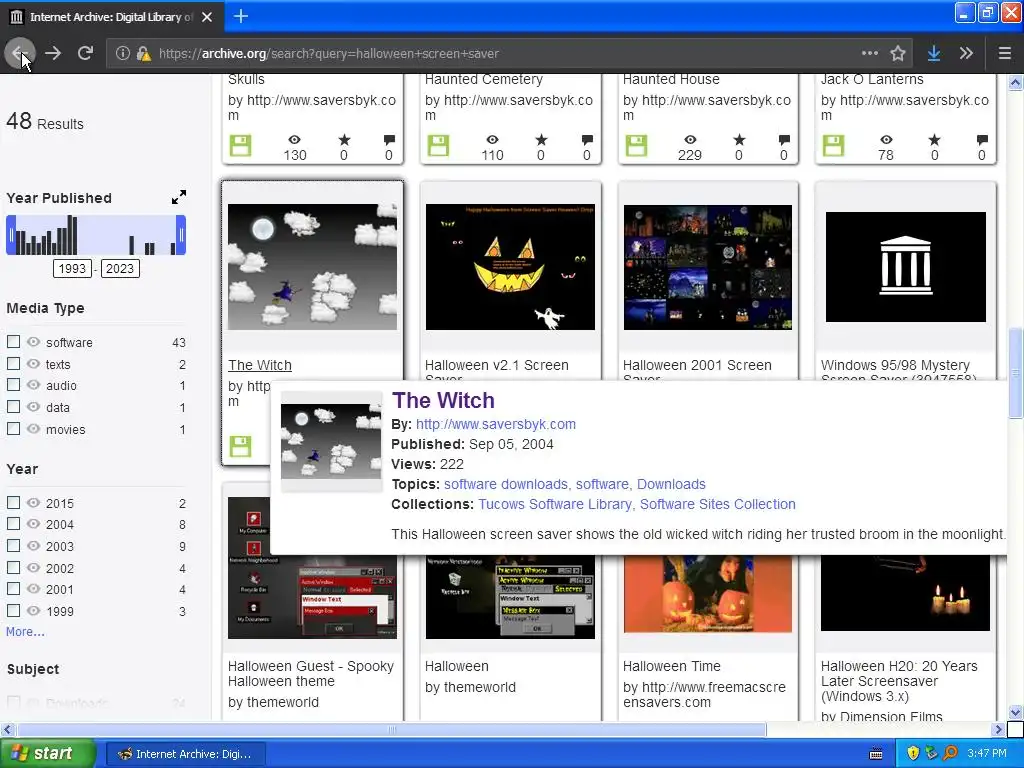Open The Witch card title link
Image resolution: width=1024 pixels, height=768 pixels.
pyautogui.click(x=260, y=365)
